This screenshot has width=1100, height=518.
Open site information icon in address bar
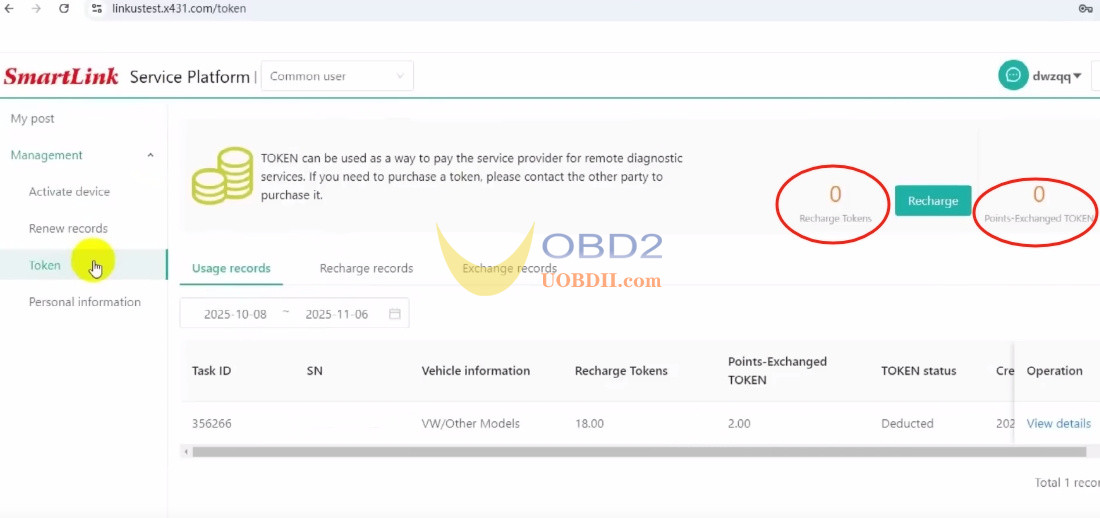[98, 9]
